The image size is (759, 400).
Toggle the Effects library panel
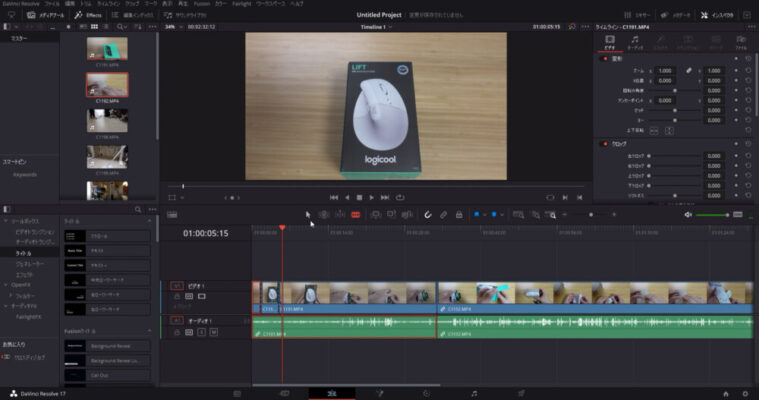88,15
